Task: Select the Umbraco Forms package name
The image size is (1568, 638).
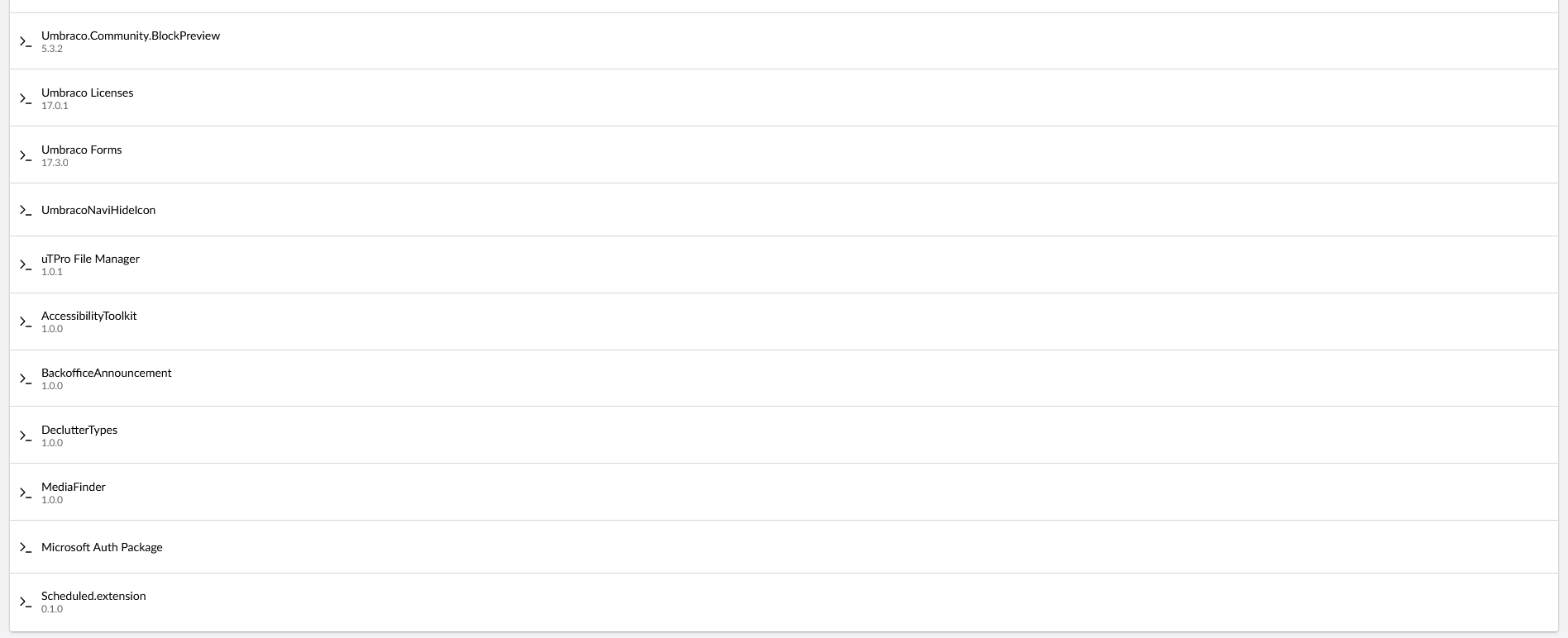Action: [x=81, y=150]
